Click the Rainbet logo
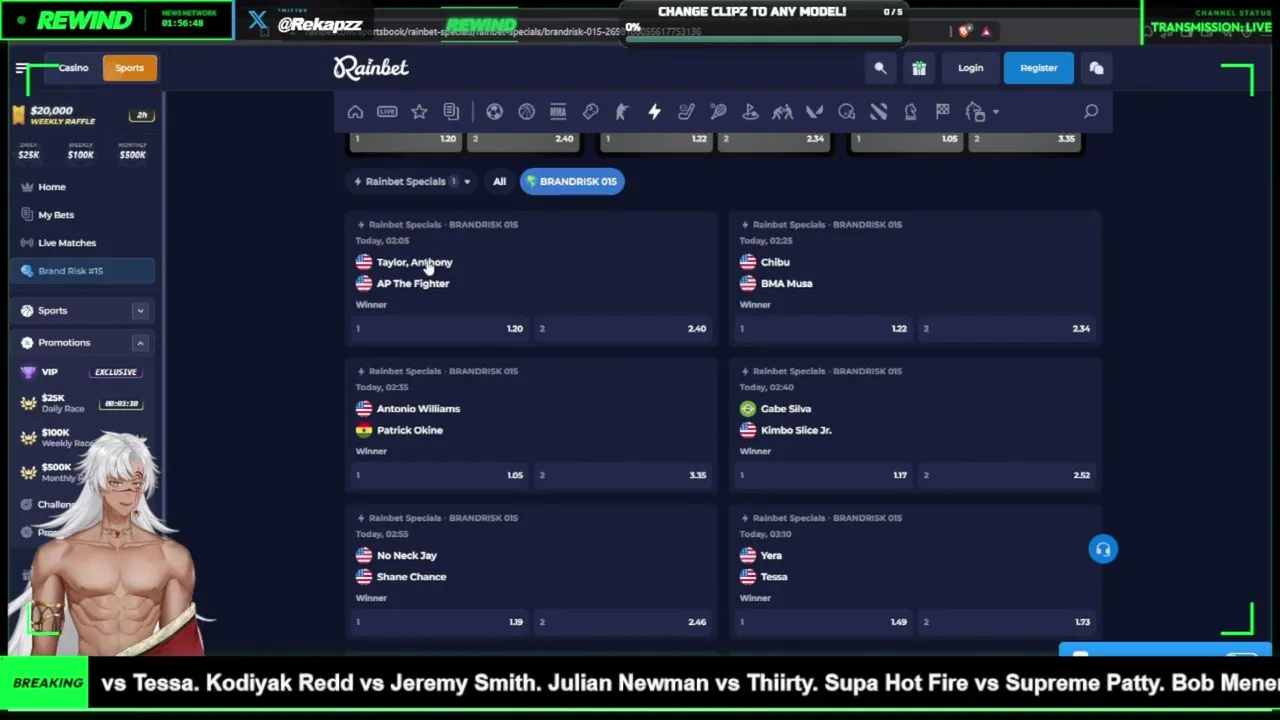 click(x=371, y=67)
